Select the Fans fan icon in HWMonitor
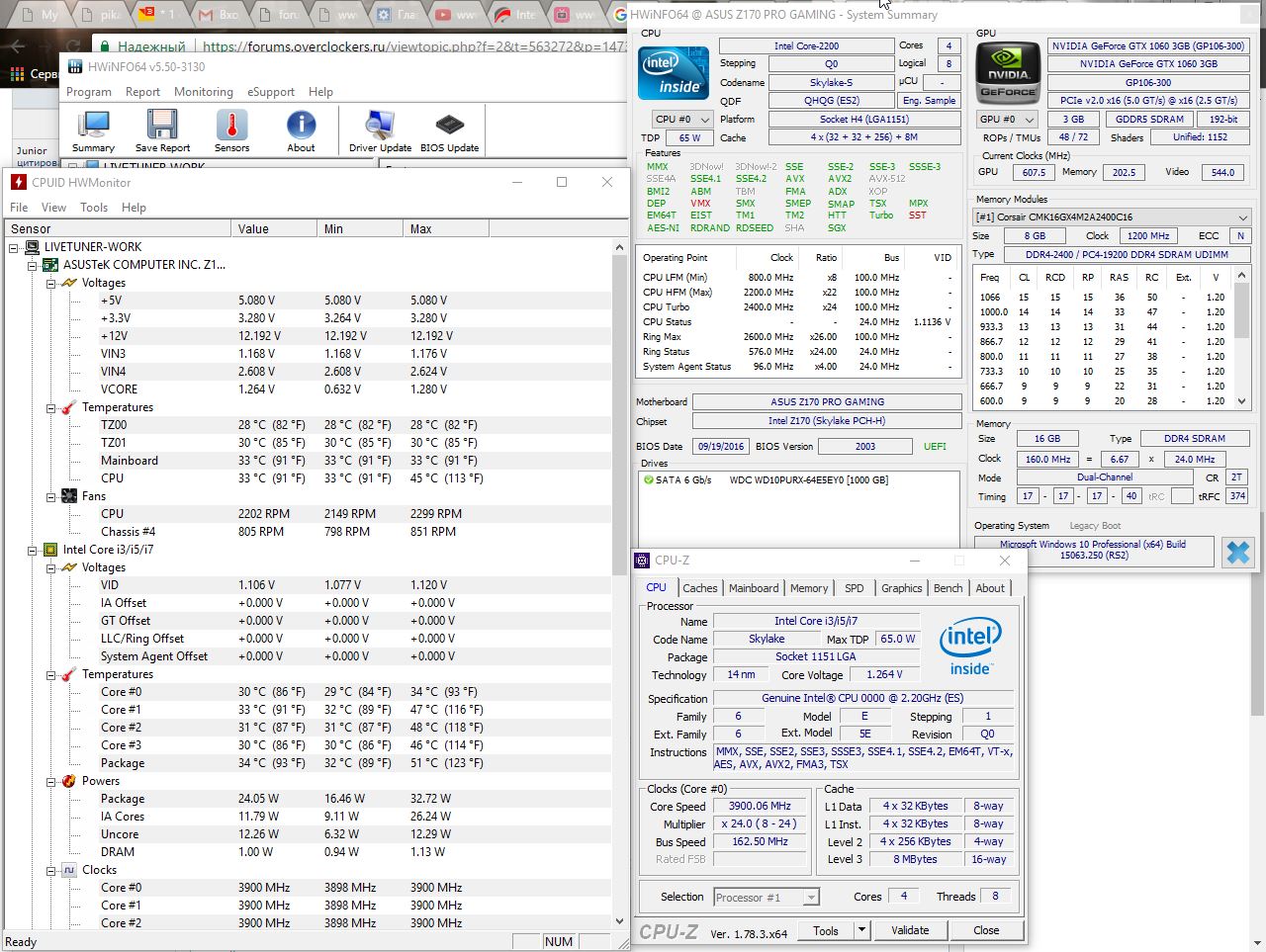The width and height of the screenshot is (1266, 952). tap(68, 496)
